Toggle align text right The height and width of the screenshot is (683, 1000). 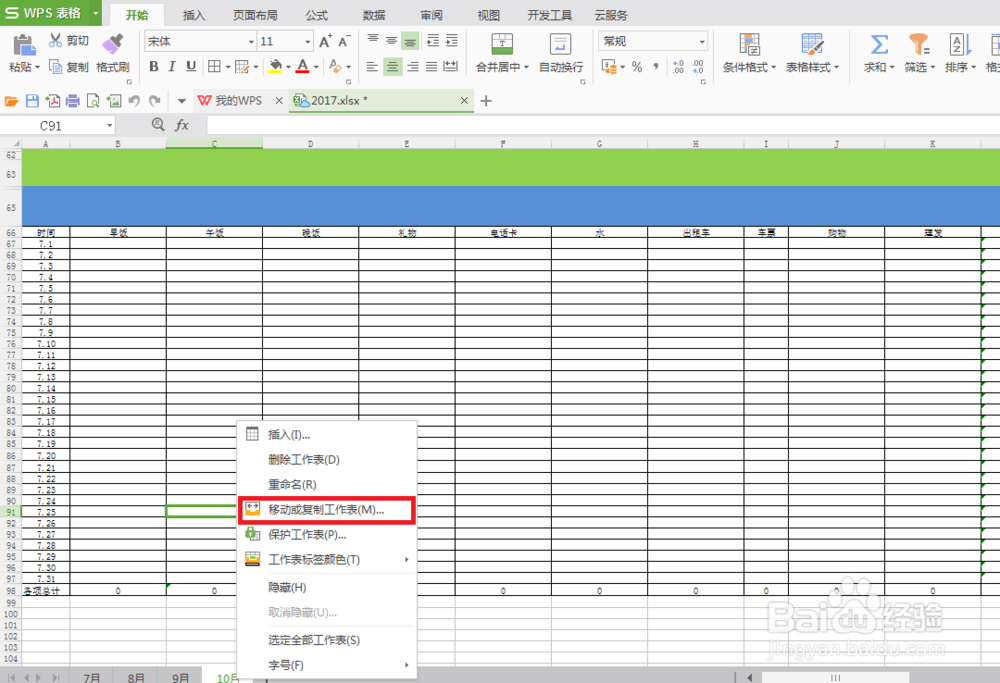click(x=413, y=66)
